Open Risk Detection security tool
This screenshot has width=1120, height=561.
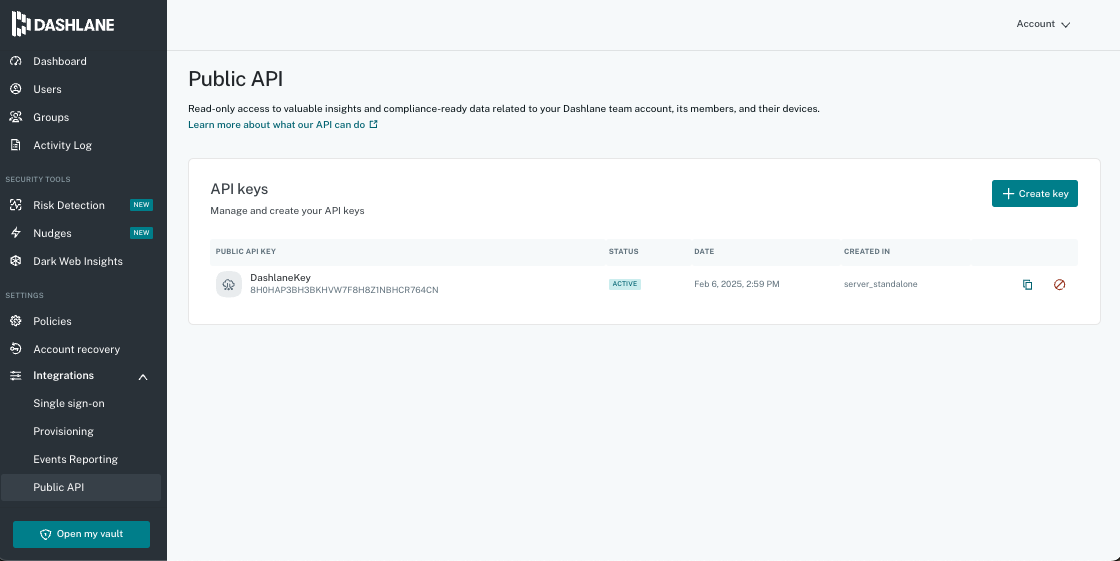[68, 205]
